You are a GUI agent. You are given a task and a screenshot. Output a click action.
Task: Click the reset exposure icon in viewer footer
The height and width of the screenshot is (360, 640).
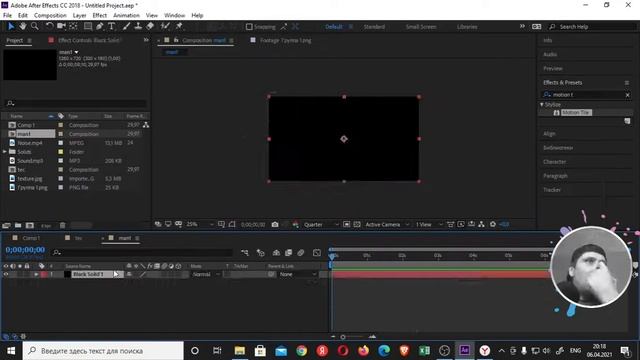493,224
